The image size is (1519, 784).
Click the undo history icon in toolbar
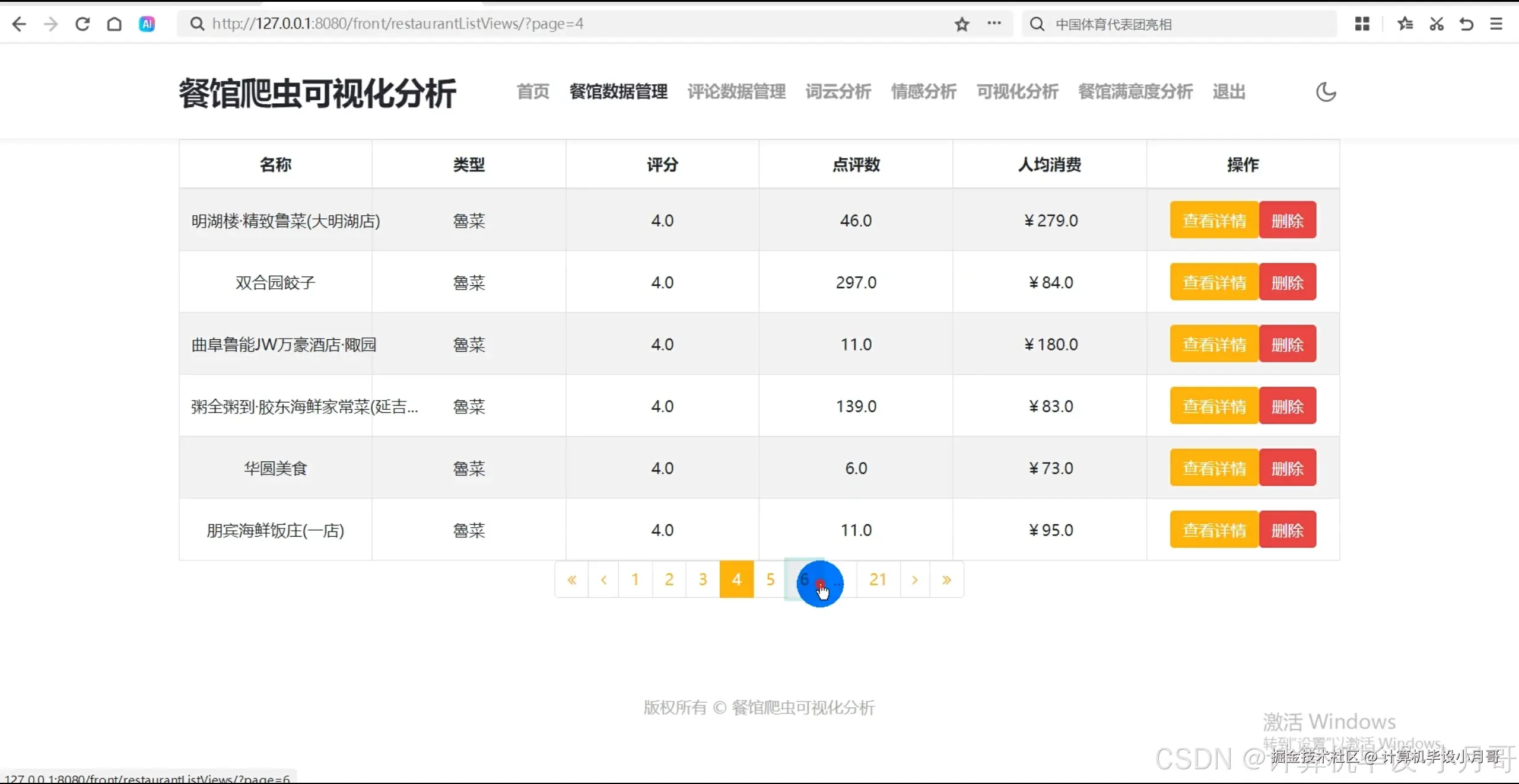point(1466,24)
